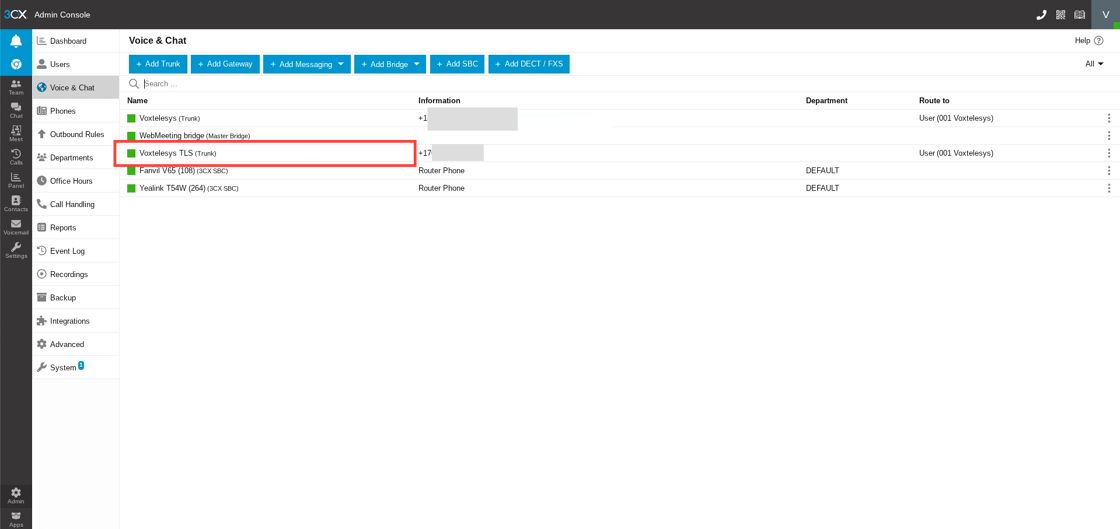Go to Users in the sidebar
The image size is (1120, 529).
(75, 64)
